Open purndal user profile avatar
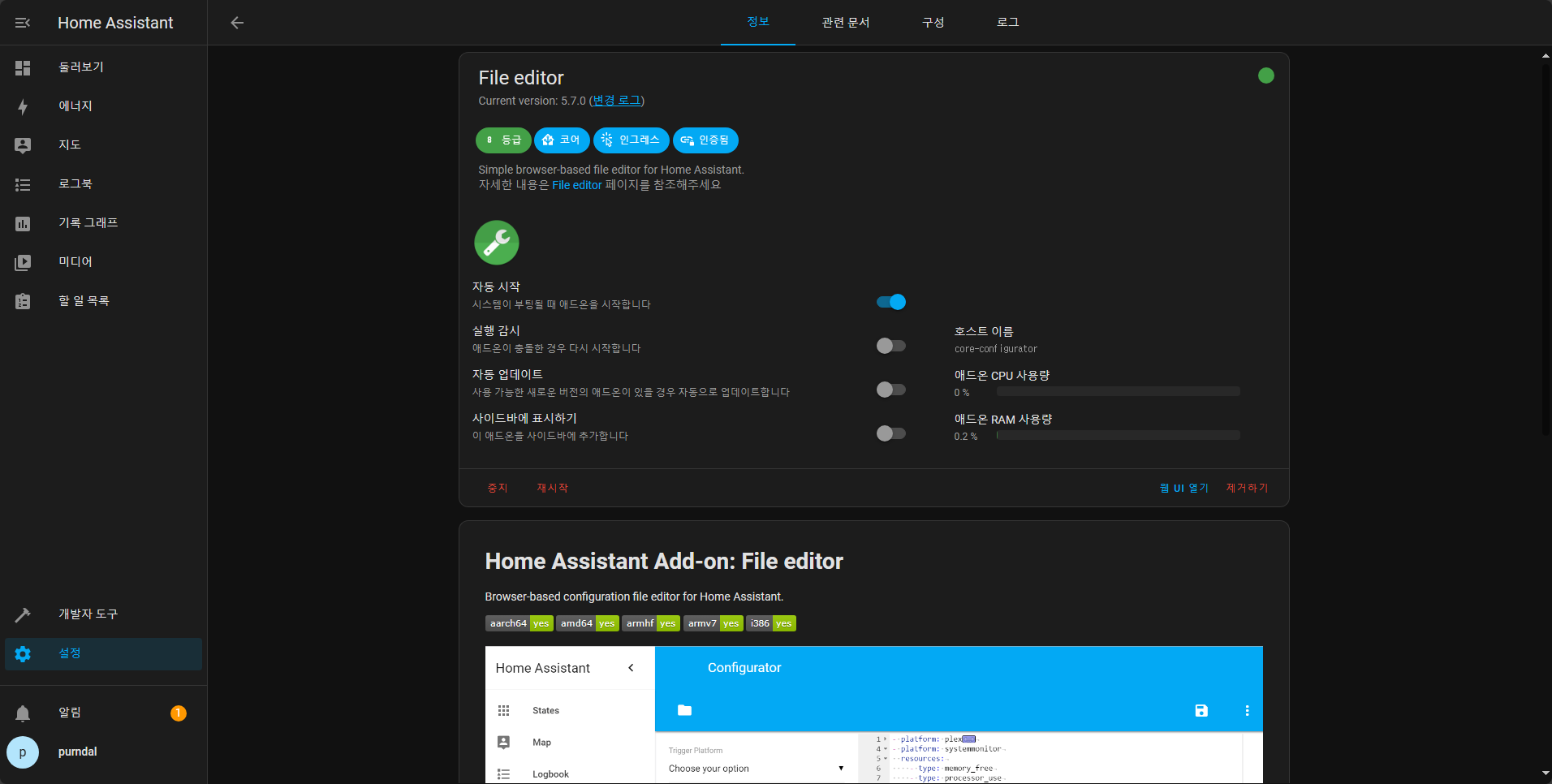The image size is (1552, 784). click(x=23, y=752)
